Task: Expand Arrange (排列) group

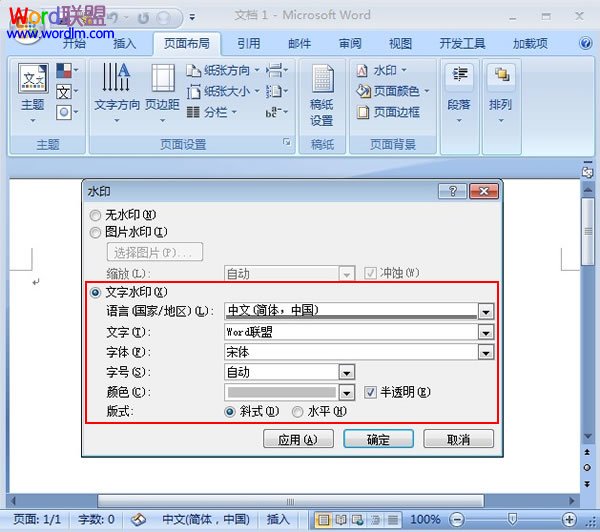Action: (x=501, y=93)
